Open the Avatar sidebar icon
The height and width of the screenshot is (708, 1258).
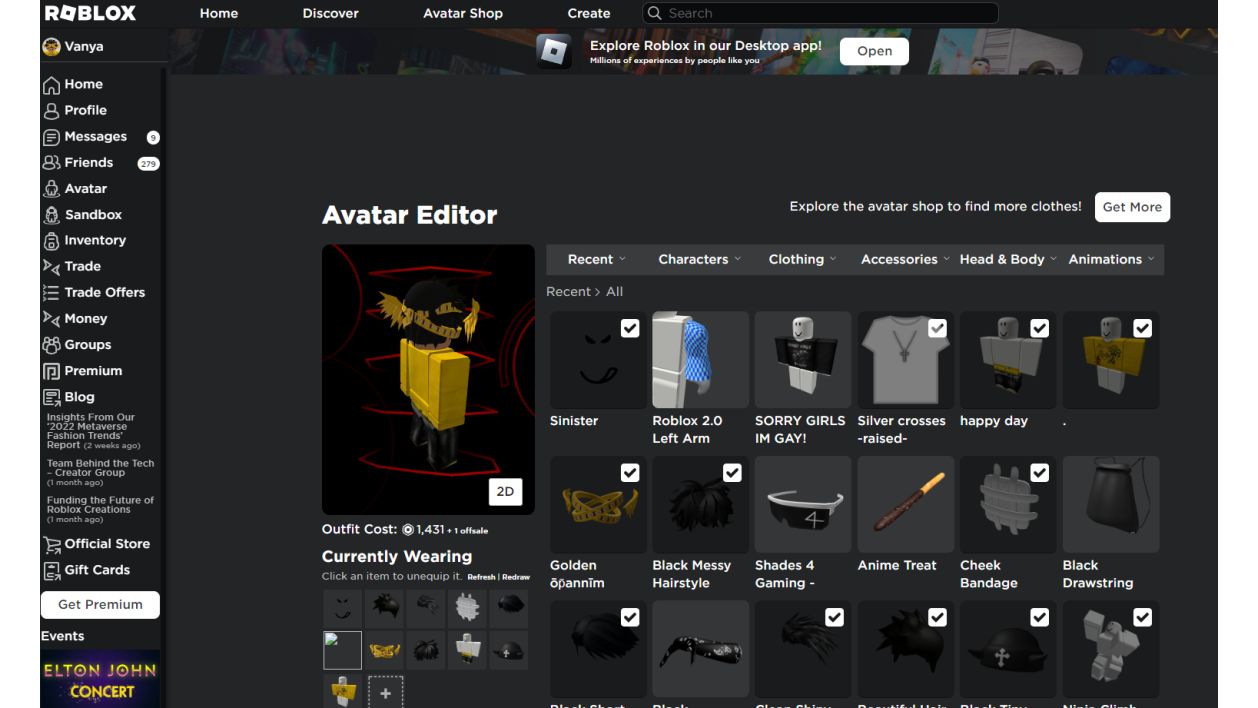[51, 189]
